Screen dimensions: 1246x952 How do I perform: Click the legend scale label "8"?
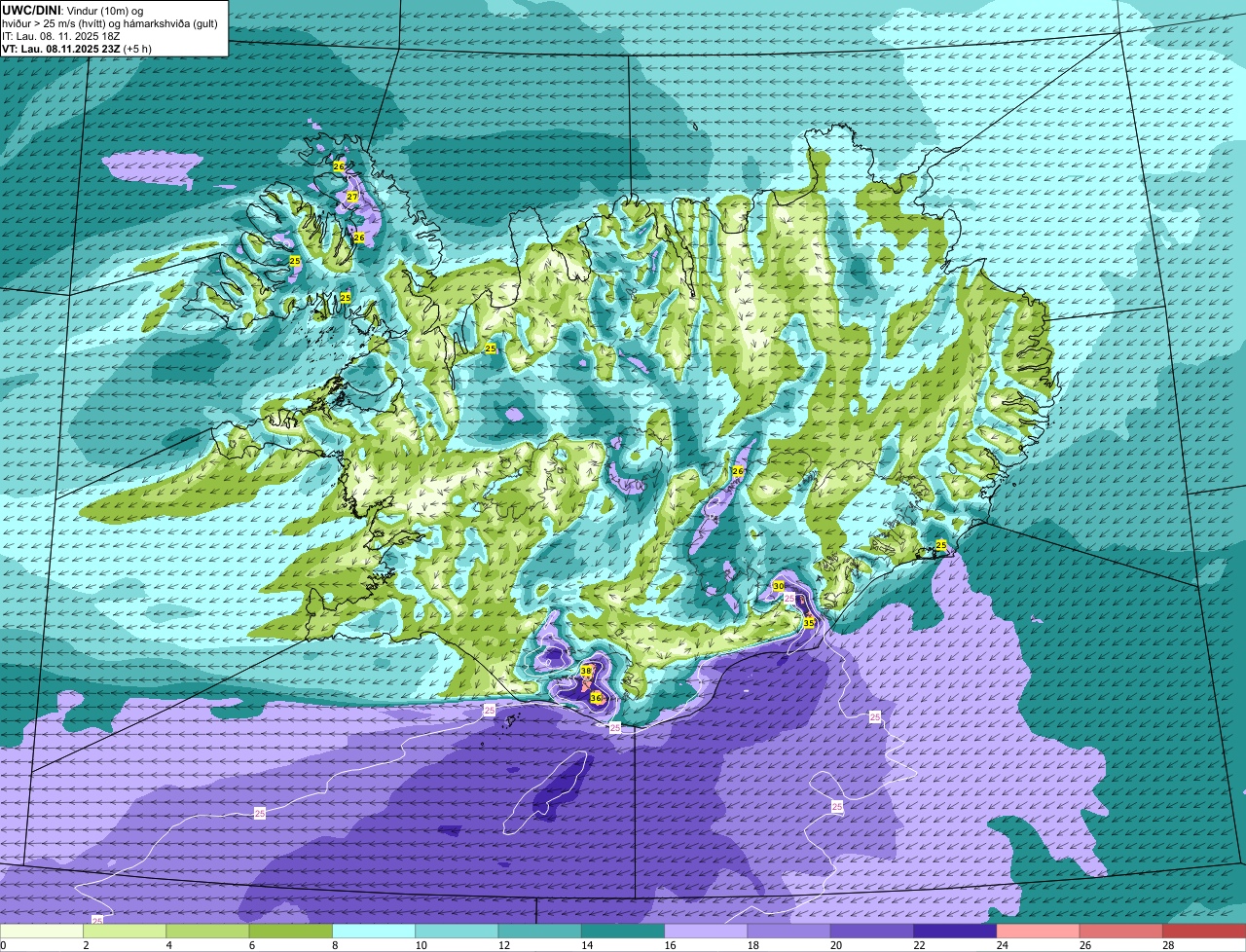tap(335, 945)
